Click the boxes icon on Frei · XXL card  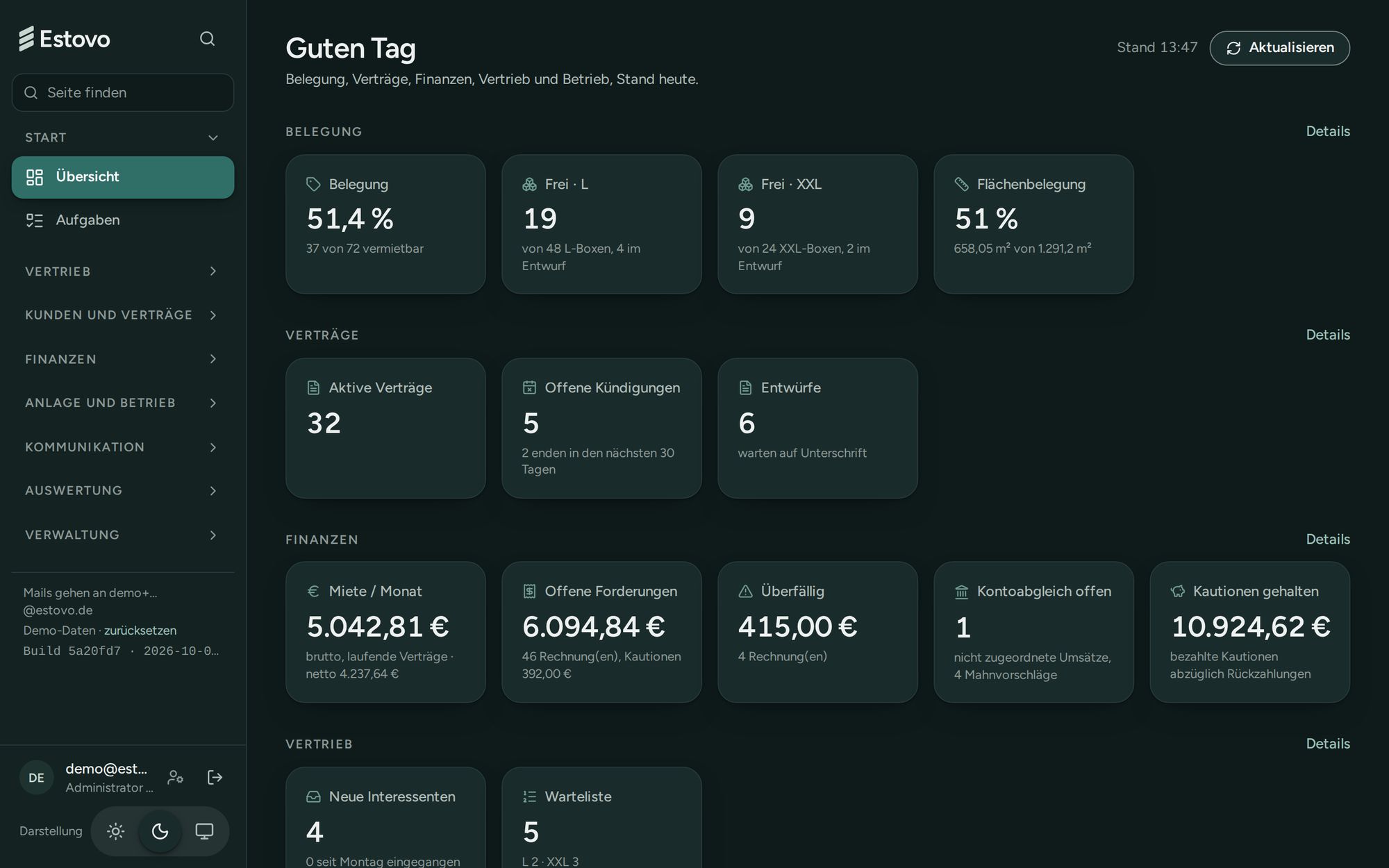pos(745,184)
